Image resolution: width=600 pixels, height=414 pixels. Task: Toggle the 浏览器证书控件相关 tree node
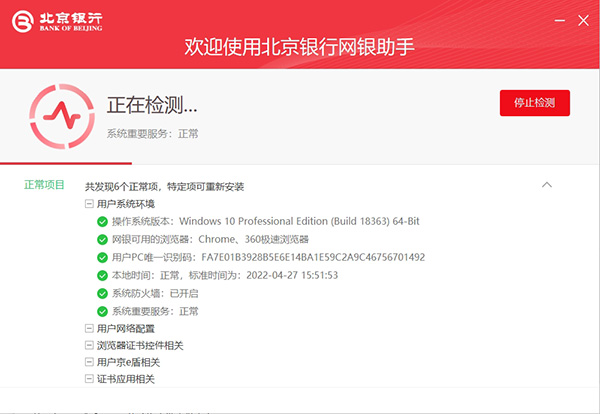(x=89, y=345)
